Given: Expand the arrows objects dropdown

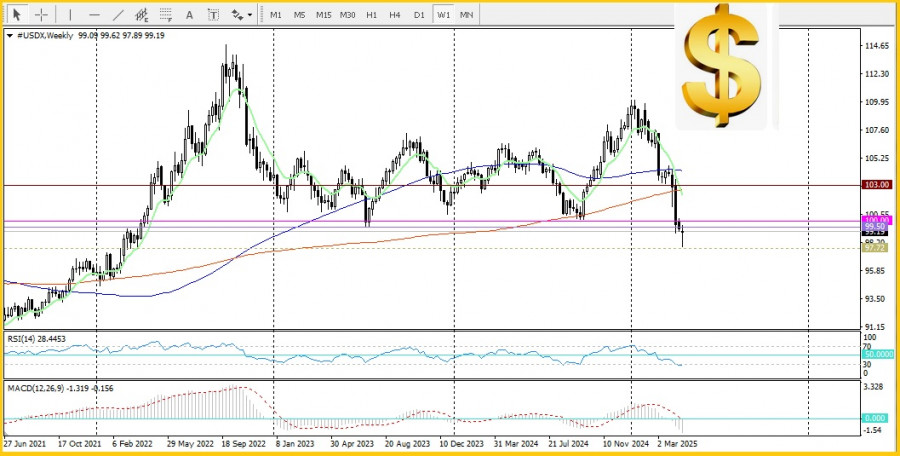Looking at the screenshot, I should click(240, 15).
